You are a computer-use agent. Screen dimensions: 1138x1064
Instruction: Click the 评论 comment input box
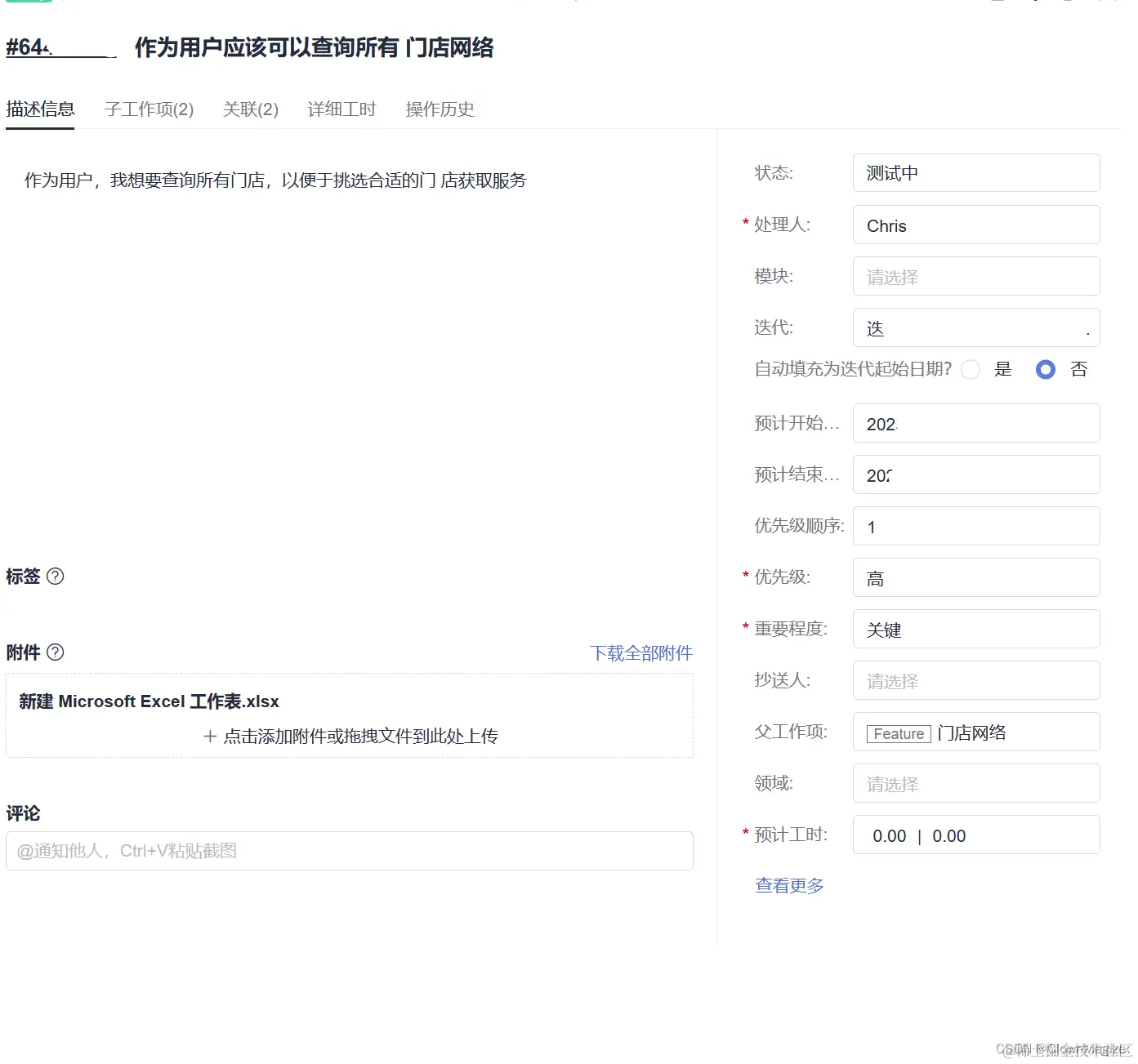pyautogui.click(x=350, y=850)
